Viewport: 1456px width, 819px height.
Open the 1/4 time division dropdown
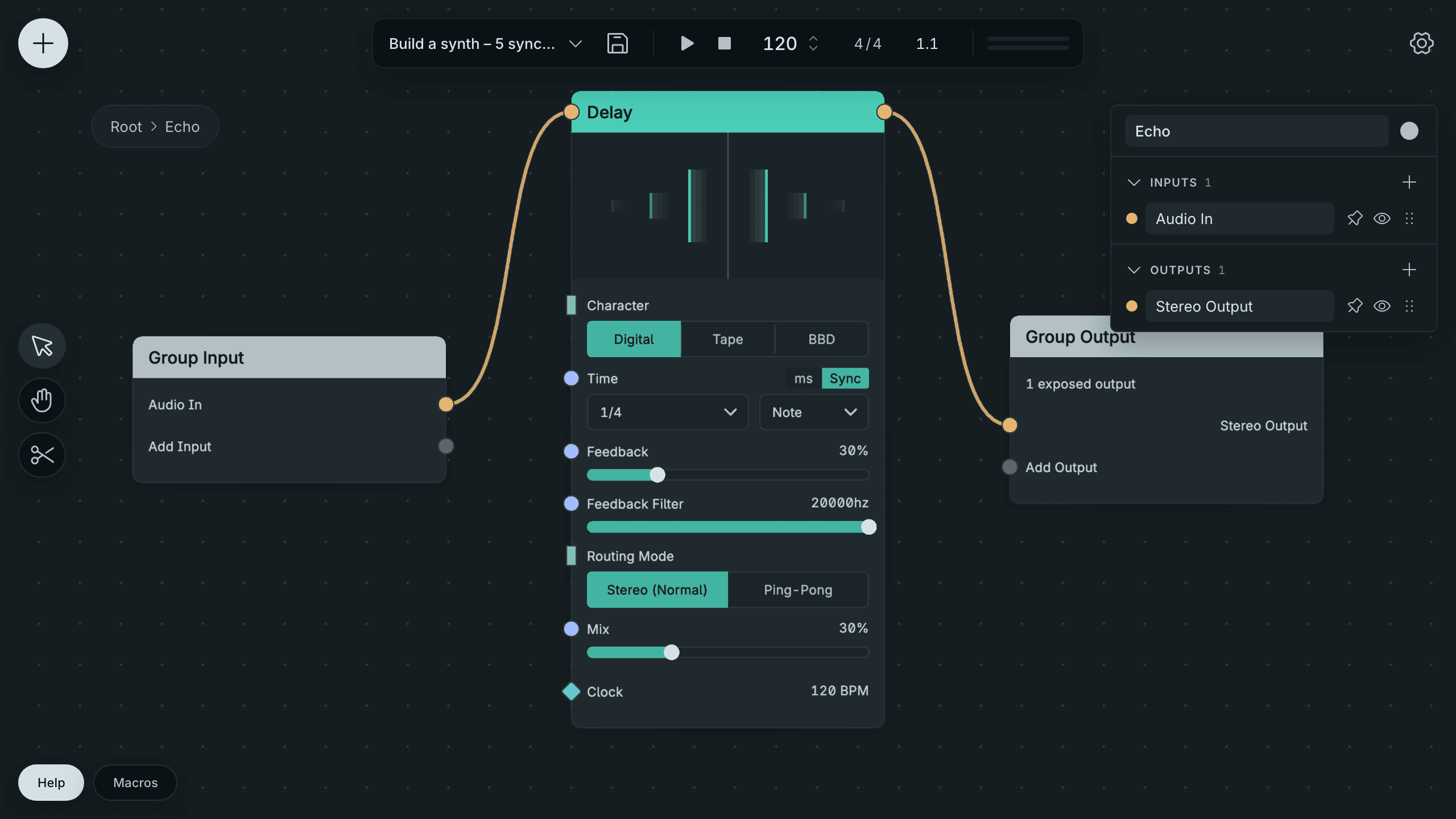[x=668, y=412]
